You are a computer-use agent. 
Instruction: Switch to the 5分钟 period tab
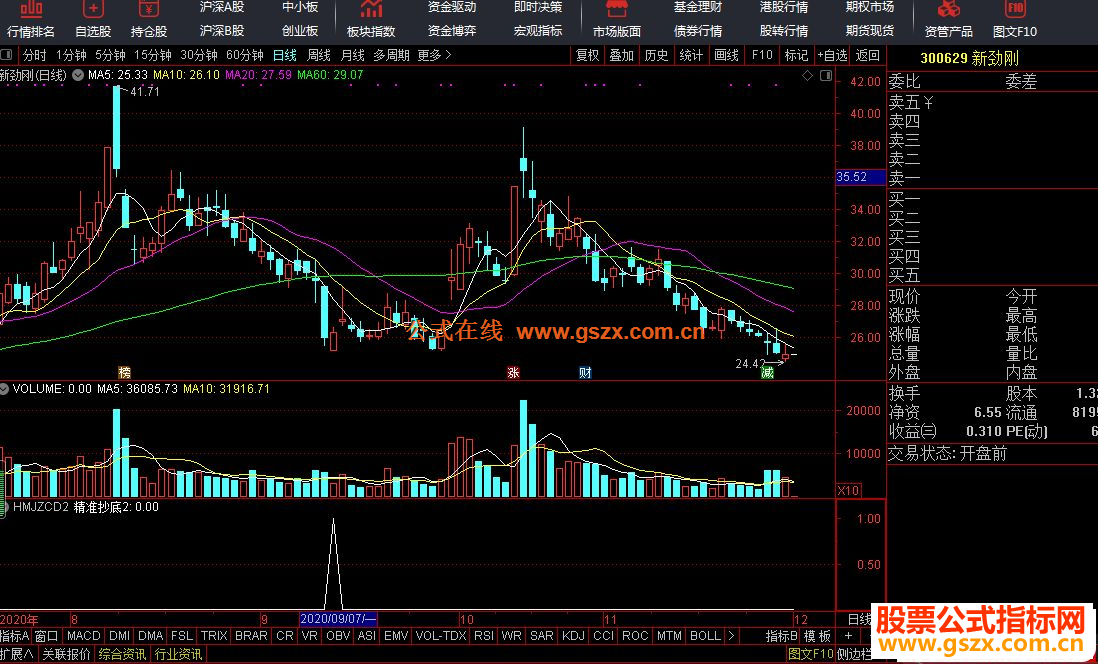point(111,55)
